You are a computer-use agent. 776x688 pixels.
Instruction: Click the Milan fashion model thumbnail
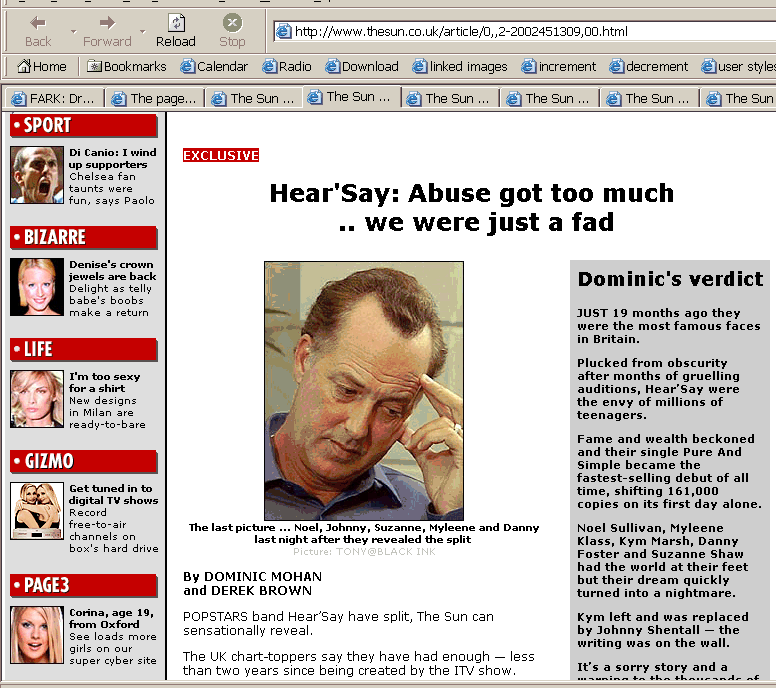pyautogui.click(x=37, y=398)
